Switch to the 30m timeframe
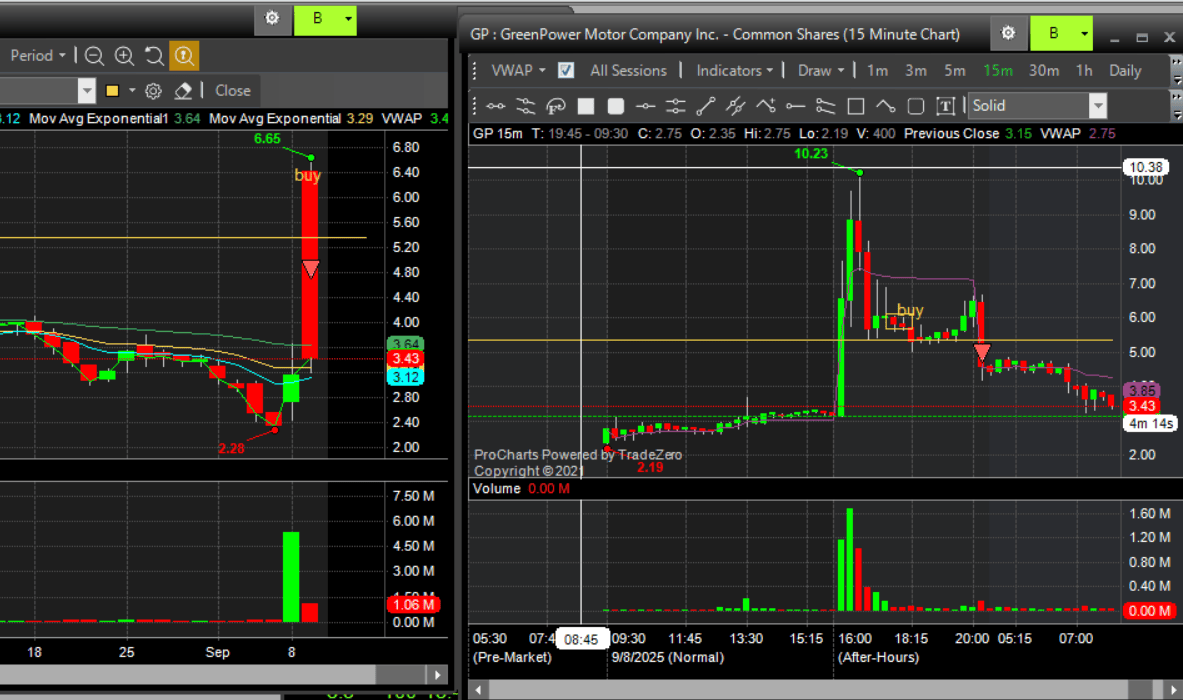 1044,70
